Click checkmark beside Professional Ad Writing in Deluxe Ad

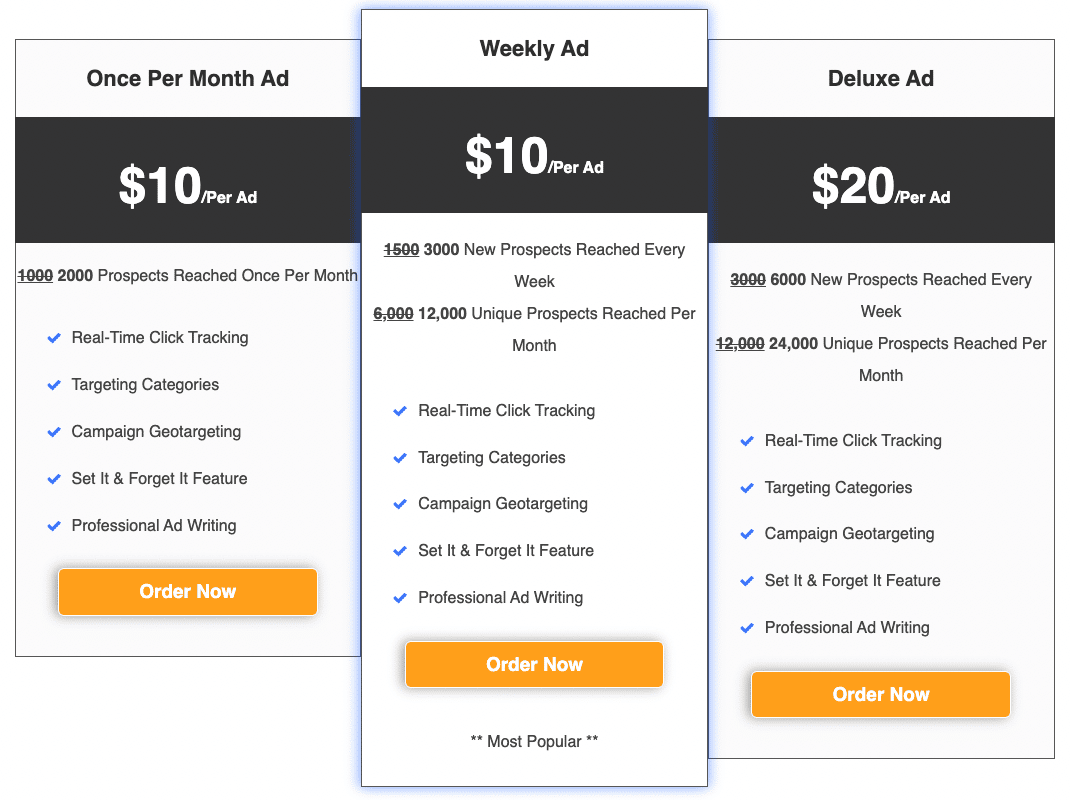[747, 628]
